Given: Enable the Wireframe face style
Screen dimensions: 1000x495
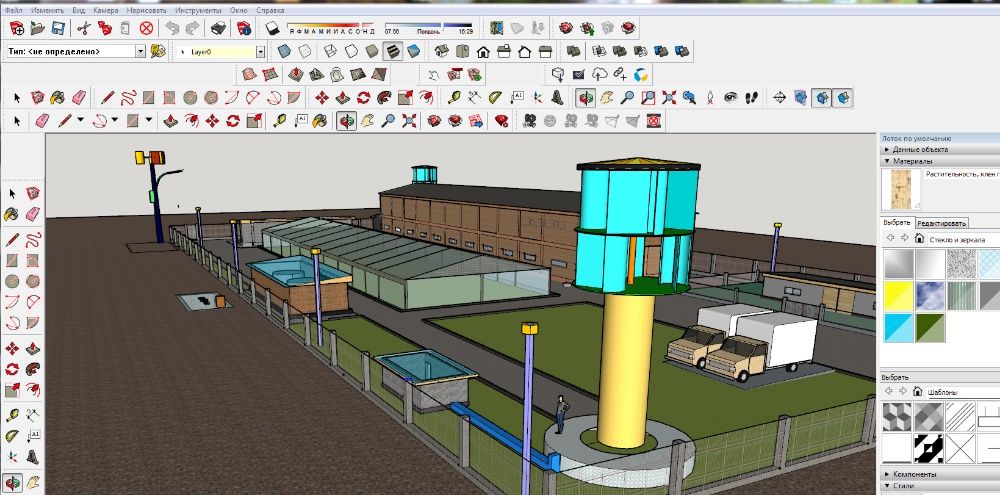Looking at the screenshot, I should (330, 52).
